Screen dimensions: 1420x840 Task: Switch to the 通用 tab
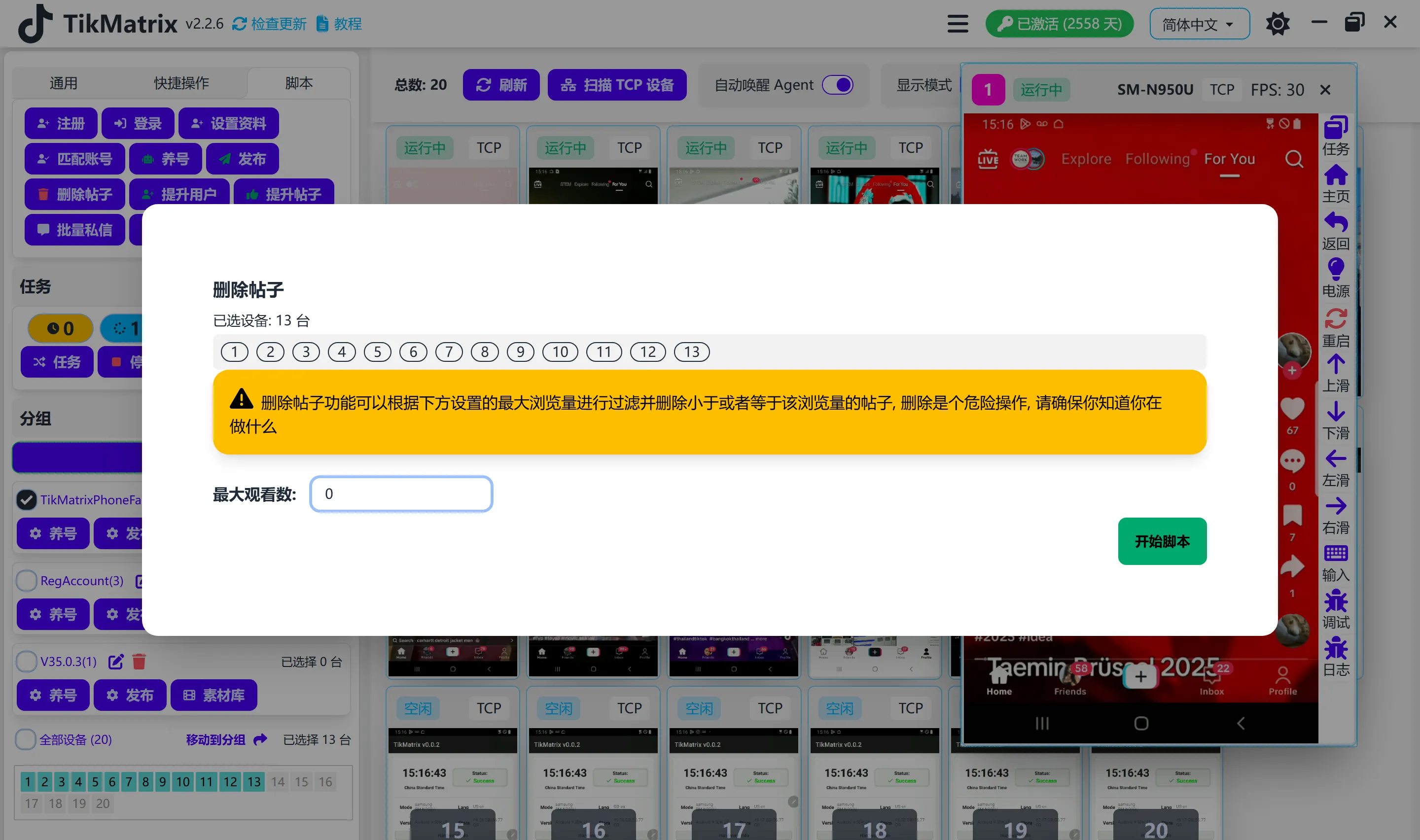pos(64,83)
